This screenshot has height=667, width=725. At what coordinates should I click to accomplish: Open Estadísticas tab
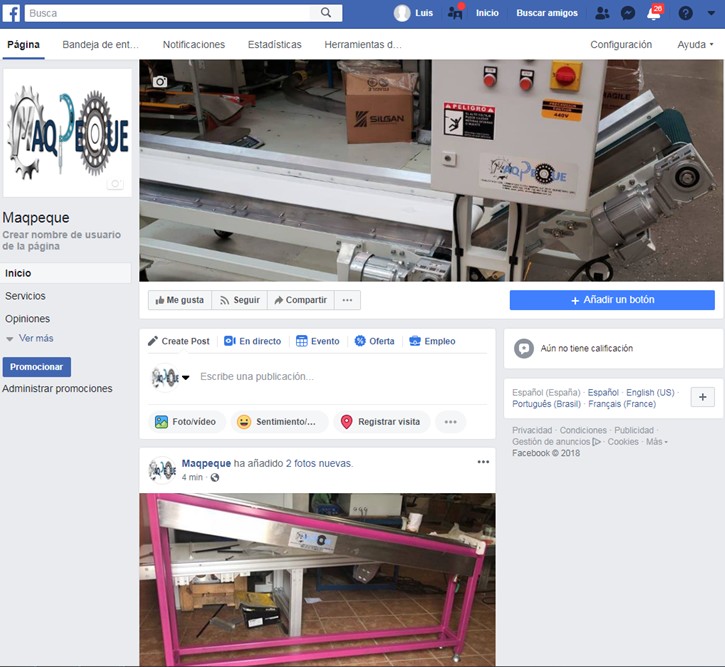(x=275, y=45)
